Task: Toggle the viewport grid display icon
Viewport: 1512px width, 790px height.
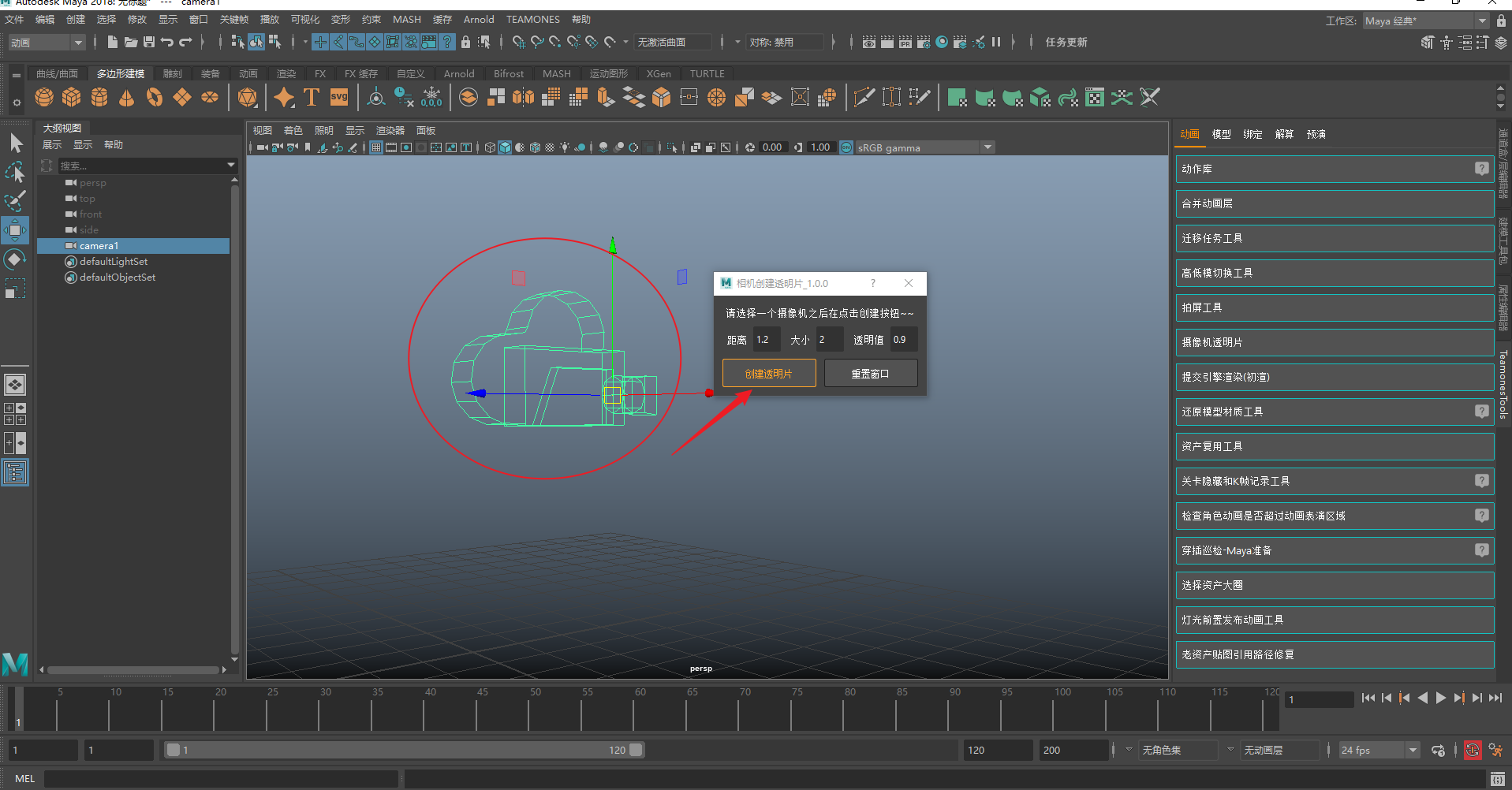Action: [376, 147]
